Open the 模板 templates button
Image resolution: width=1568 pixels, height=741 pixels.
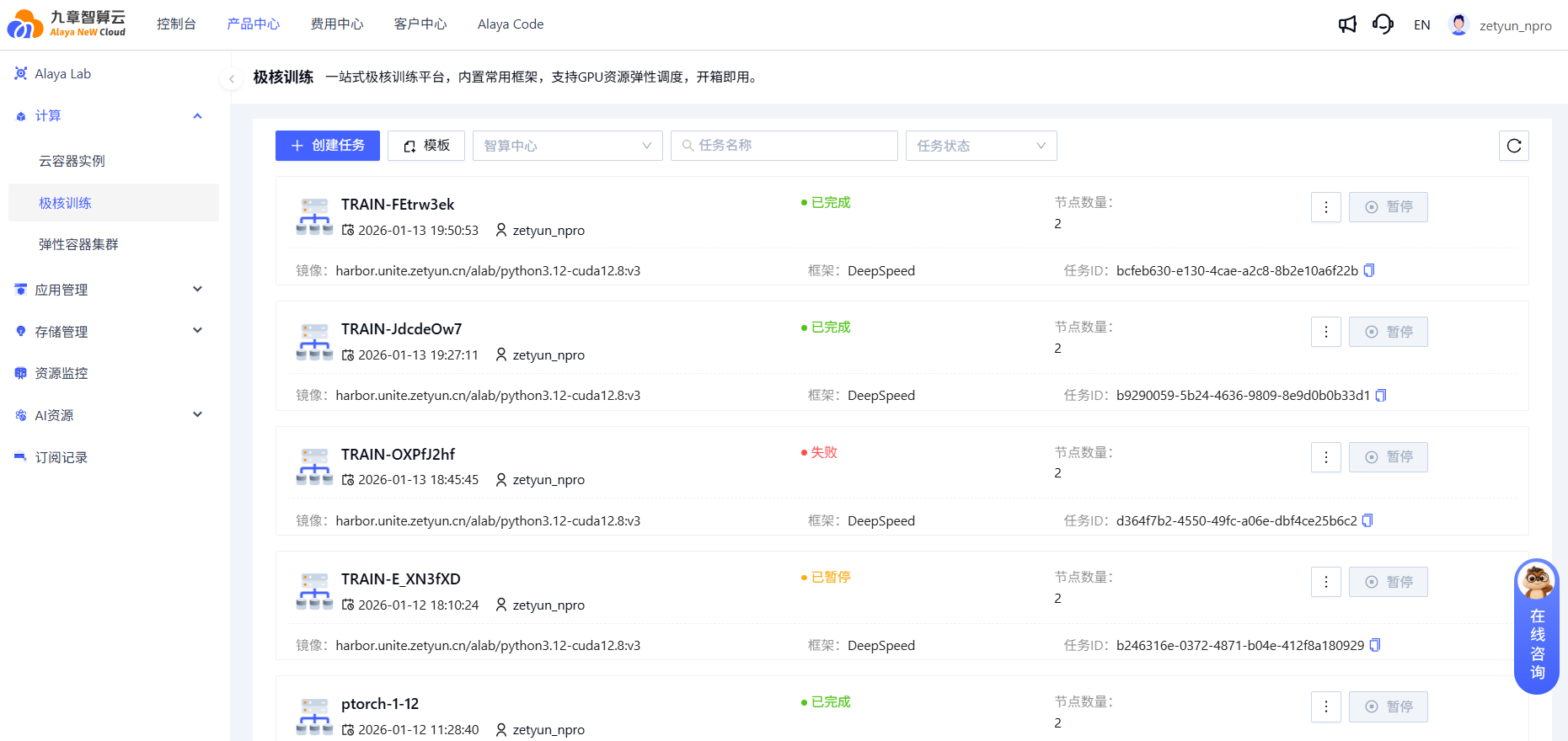pos(426,146)
